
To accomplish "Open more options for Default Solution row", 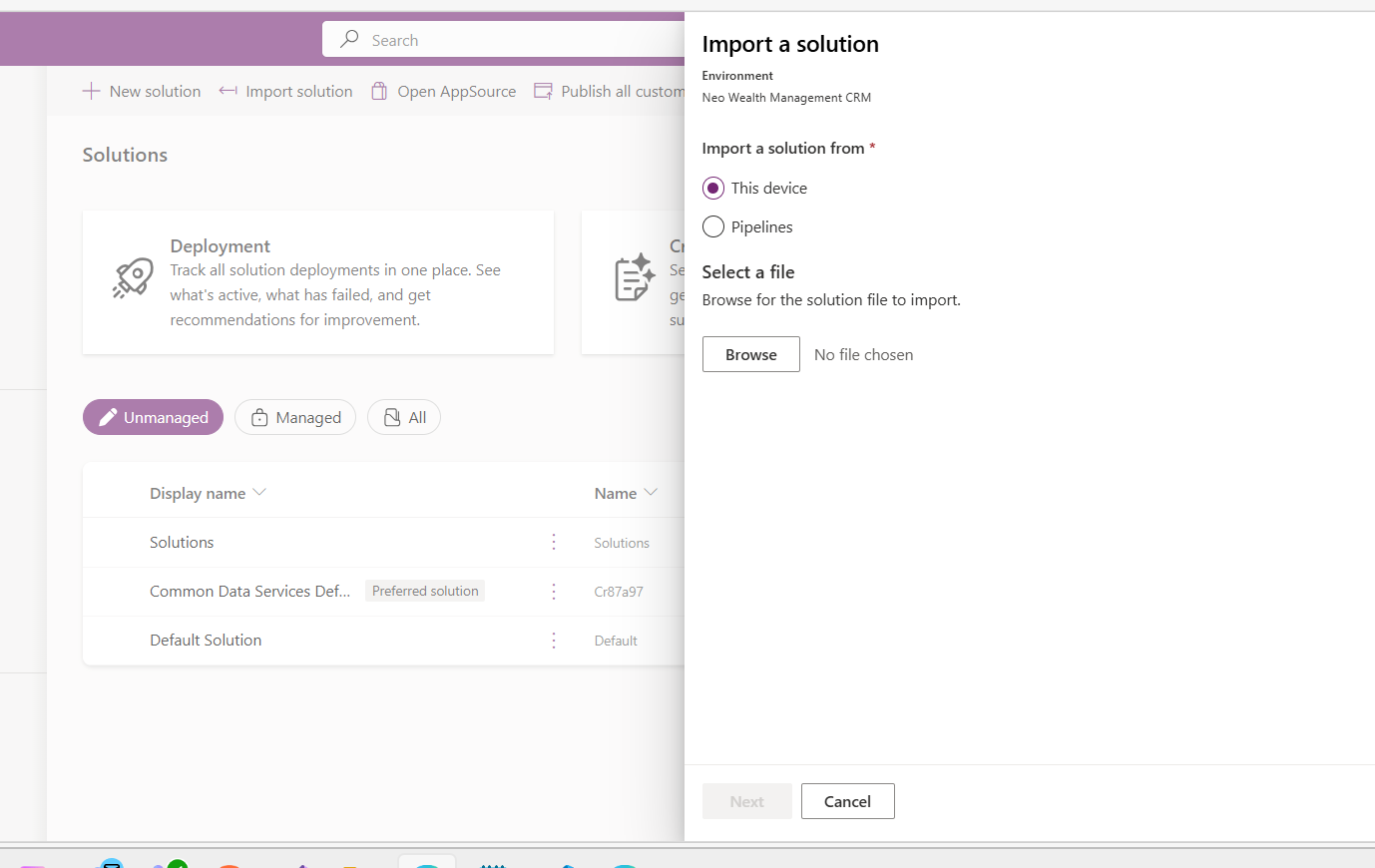I will coord(554,641).
